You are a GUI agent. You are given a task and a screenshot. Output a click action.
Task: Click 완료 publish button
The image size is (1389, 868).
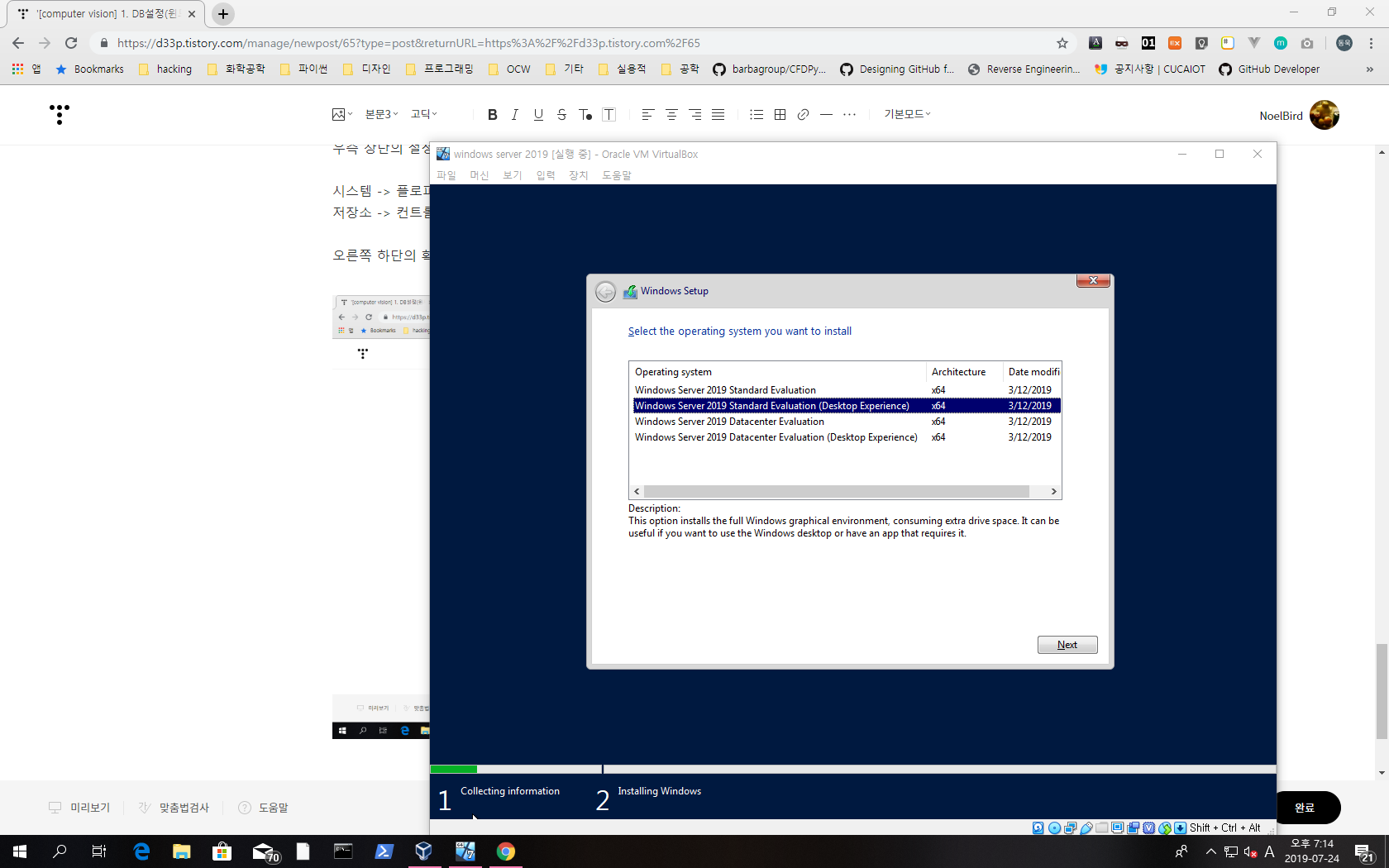[x=1305, y=808]
